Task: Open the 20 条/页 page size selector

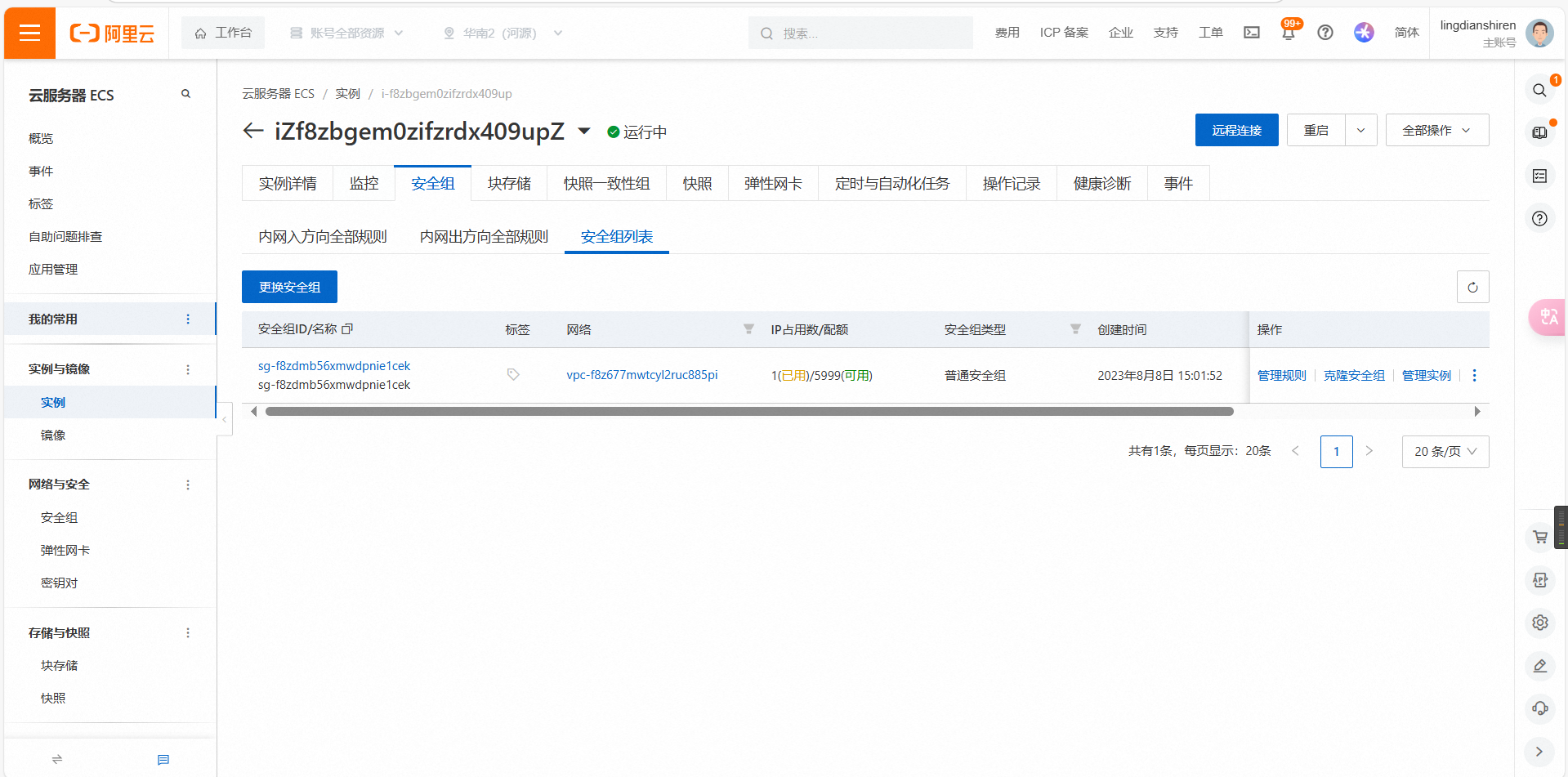Action: point(1445,452)
